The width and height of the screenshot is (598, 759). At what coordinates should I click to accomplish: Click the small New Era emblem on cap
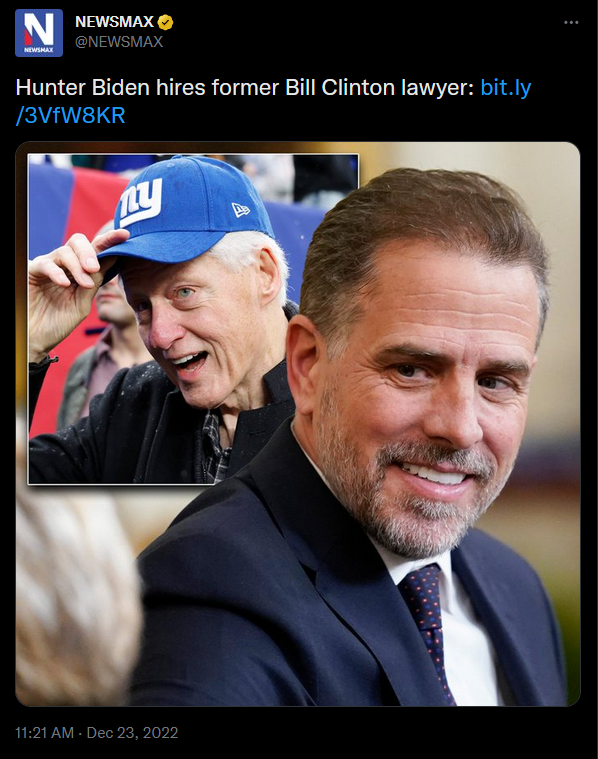click(241, 210)
